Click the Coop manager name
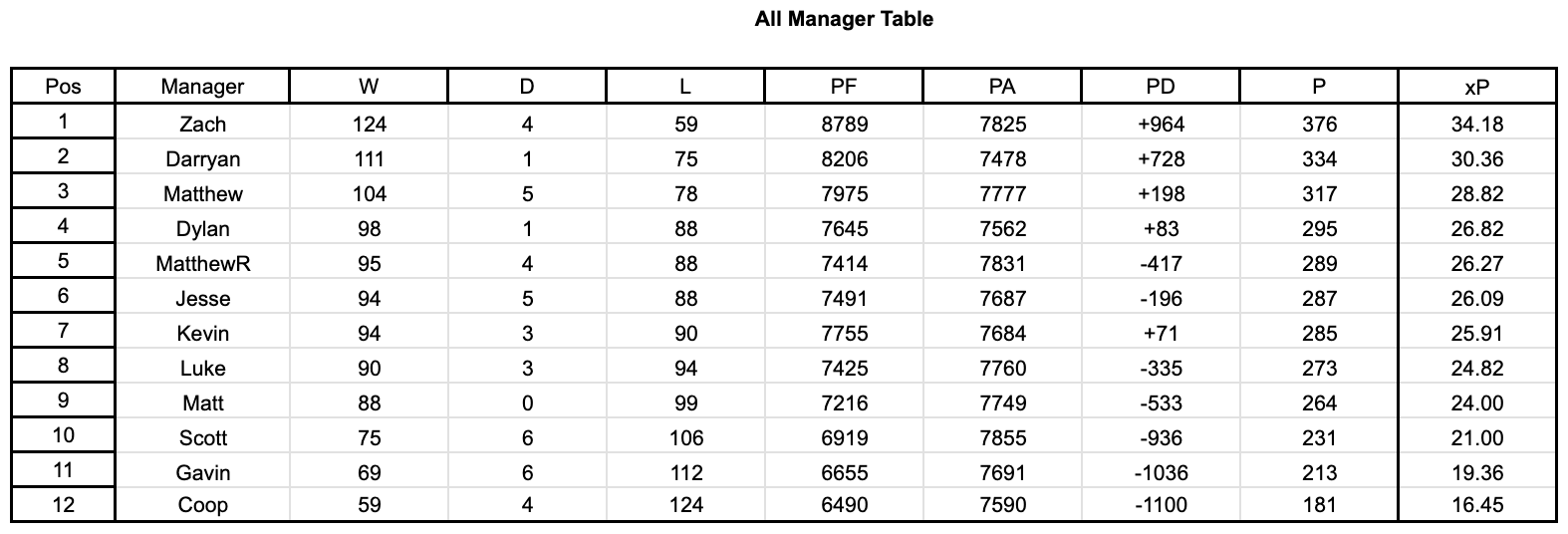 pyautogui.click(x=202, y=505)
